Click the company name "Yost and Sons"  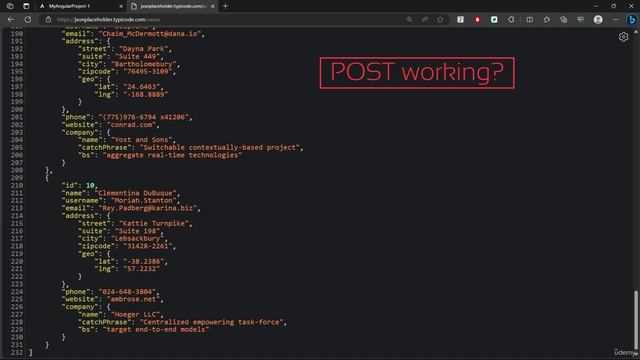[141, 140]
